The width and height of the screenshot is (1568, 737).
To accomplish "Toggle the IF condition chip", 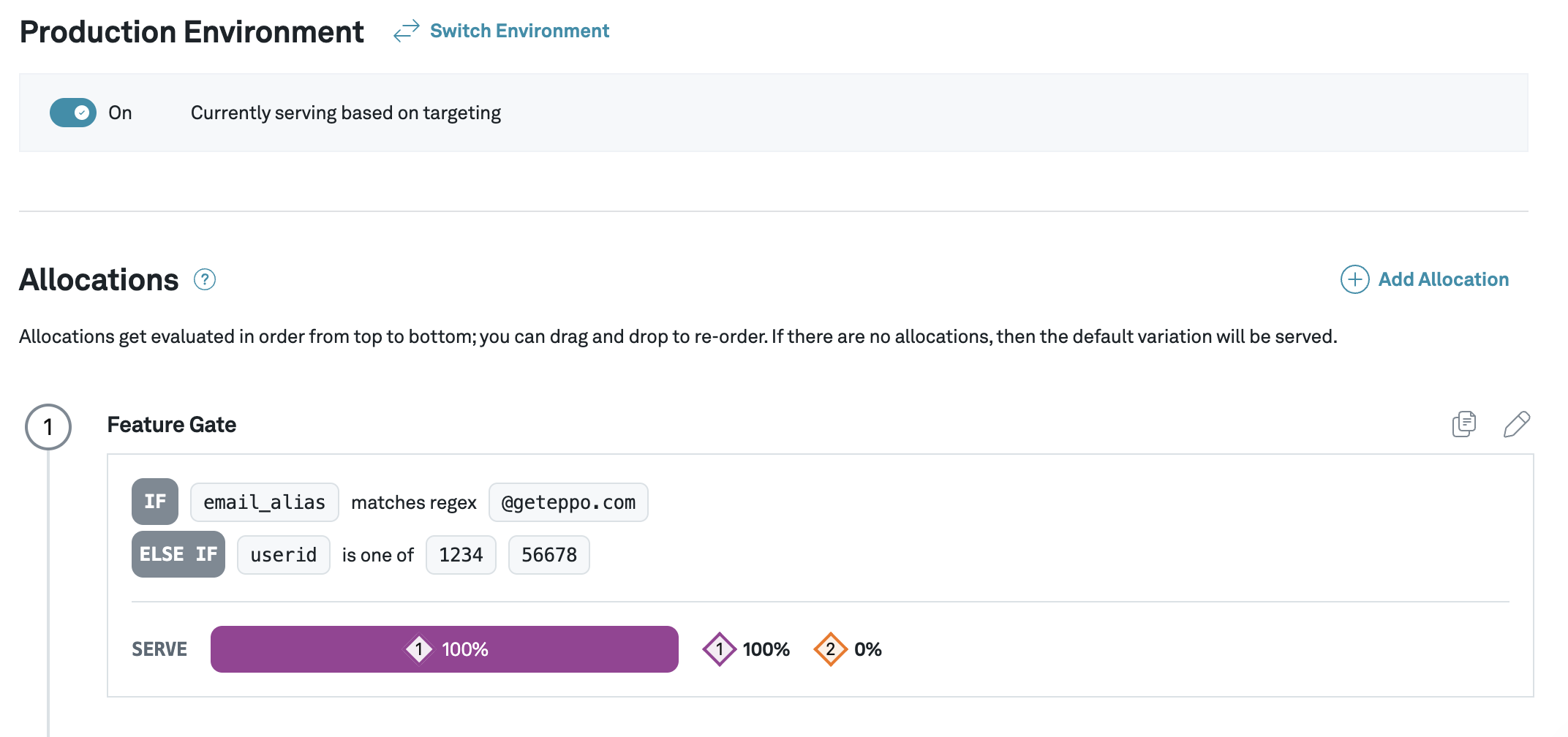I will 154,502.
